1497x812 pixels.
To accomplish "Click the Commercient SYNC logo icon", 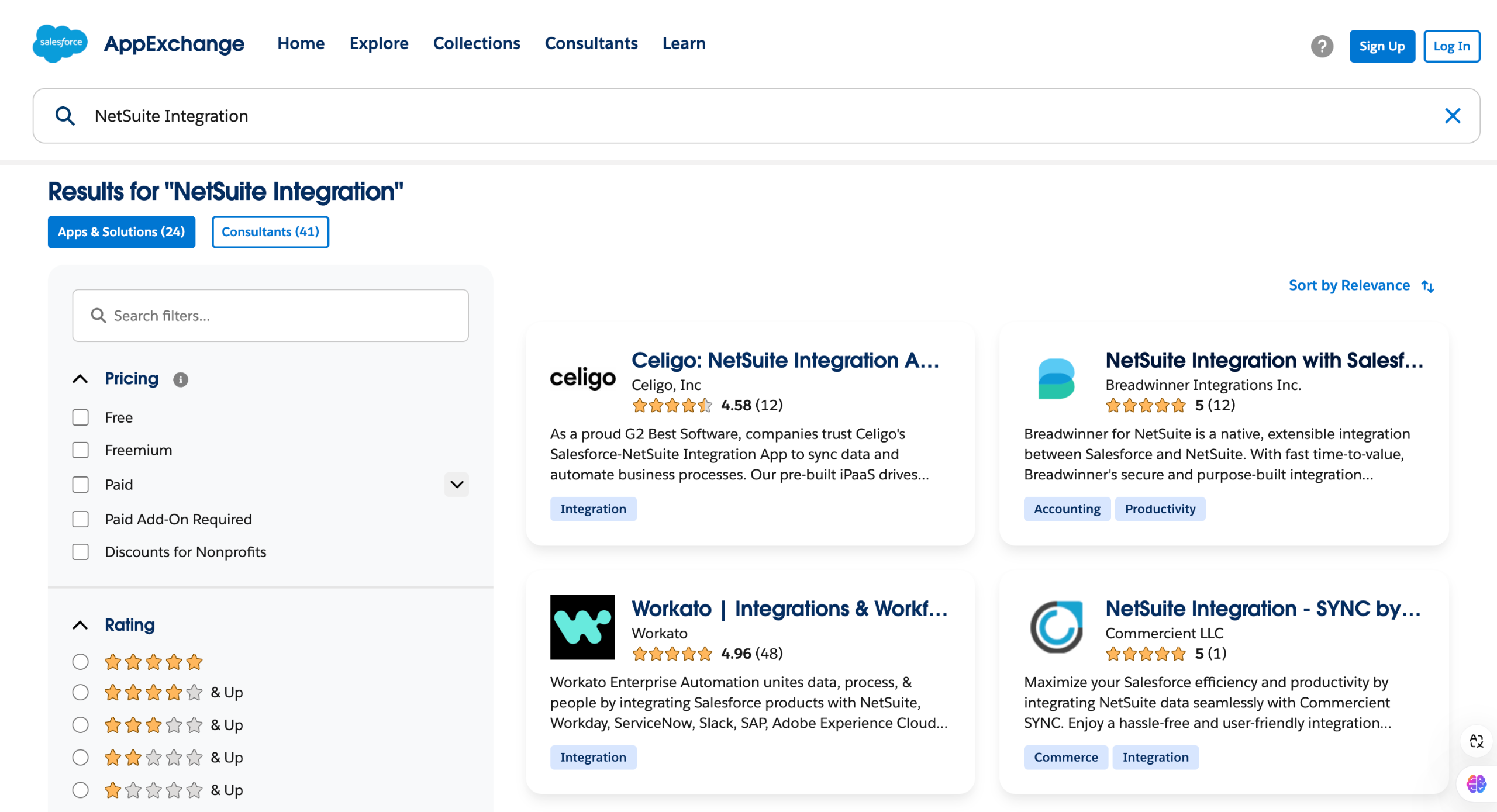I will click(x=1056, y=627).
